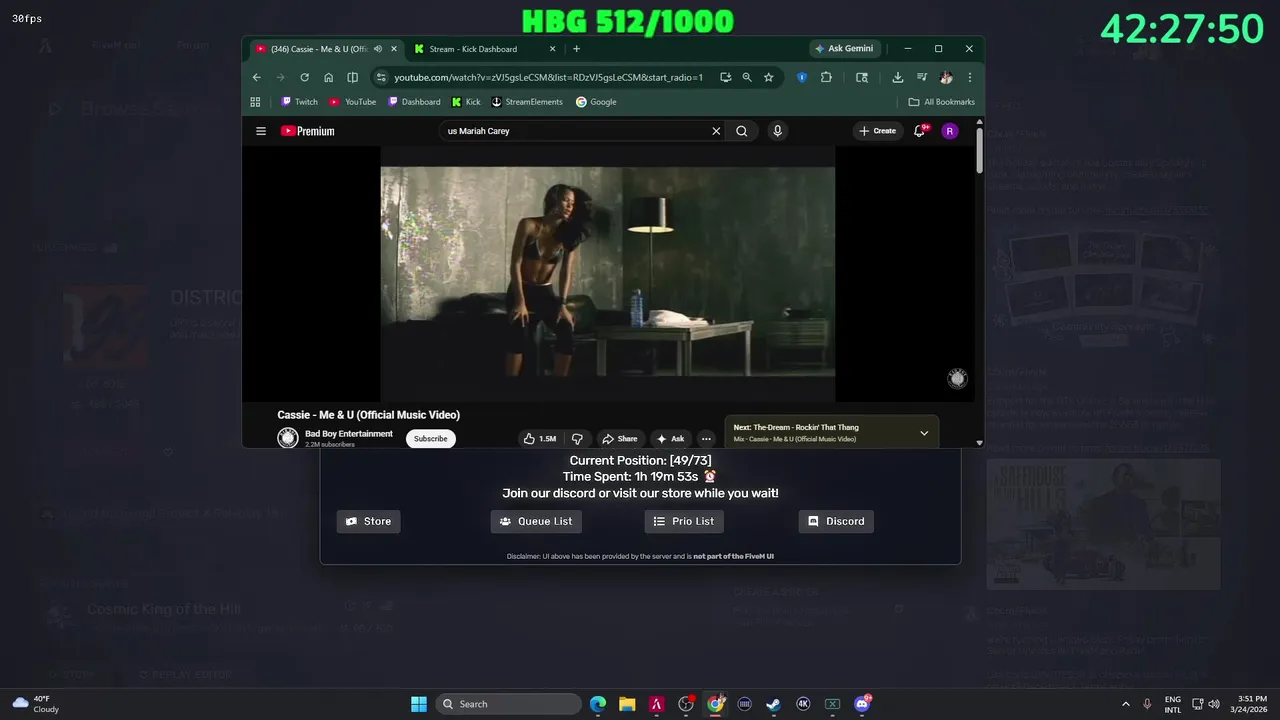Image resolution: width=1280 pixels, height=720 pixels.
Task: Open StreamElements bookmark
Action: point(527,102)
